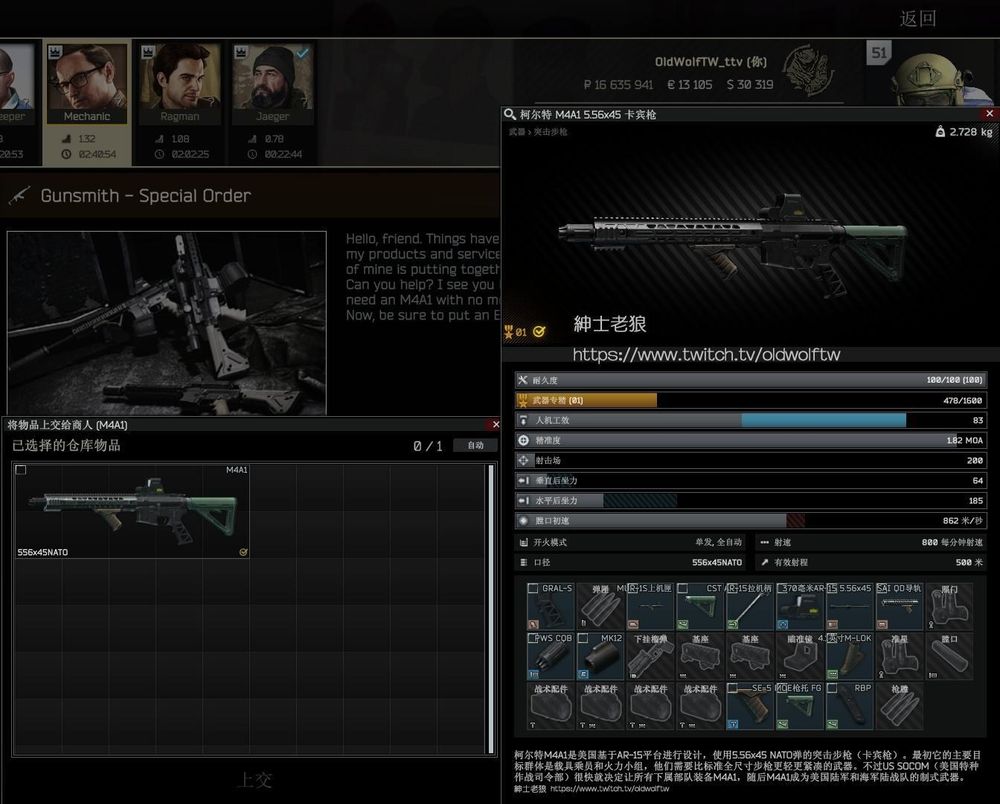
Task: Click the star icon on the 武器专精 mastery row
Action: pyautogui.click(x=521, y=400)
